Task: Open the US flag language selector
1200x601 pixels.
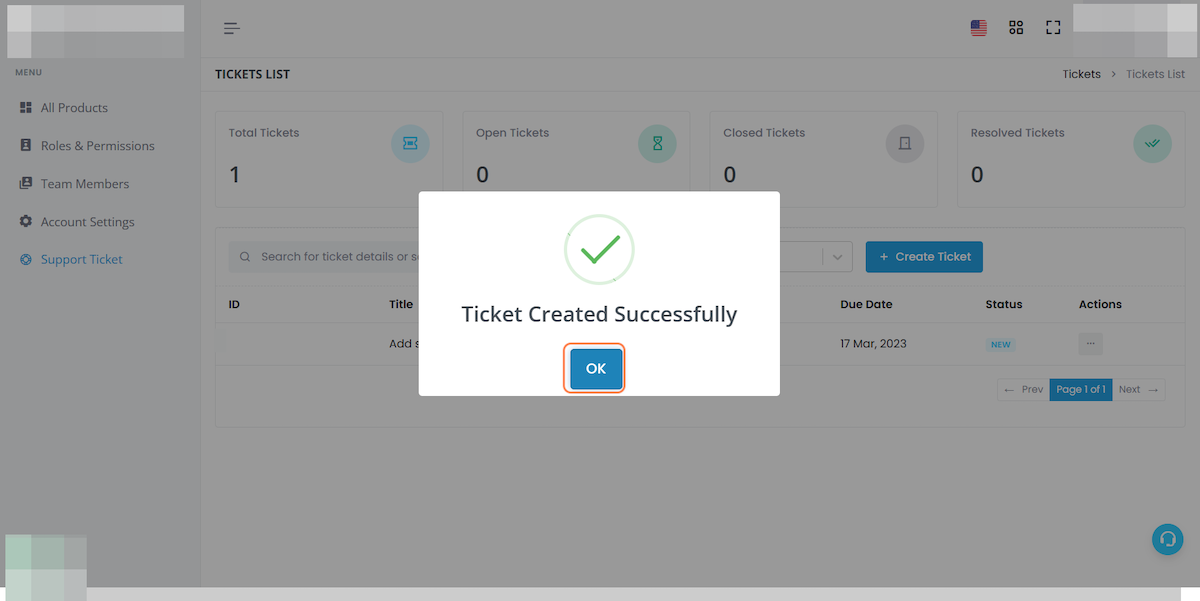Action: click(x=979, y=28)
